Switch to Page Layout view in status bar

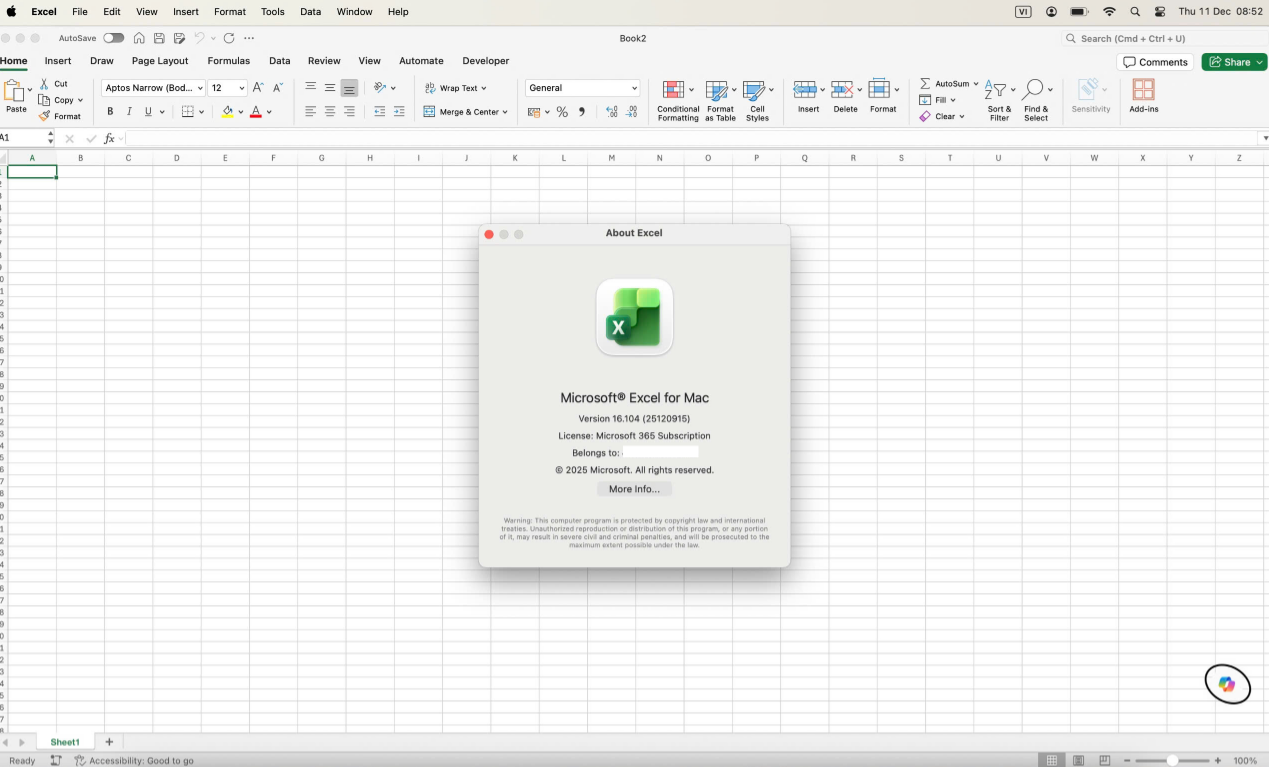coord(1078,760)
